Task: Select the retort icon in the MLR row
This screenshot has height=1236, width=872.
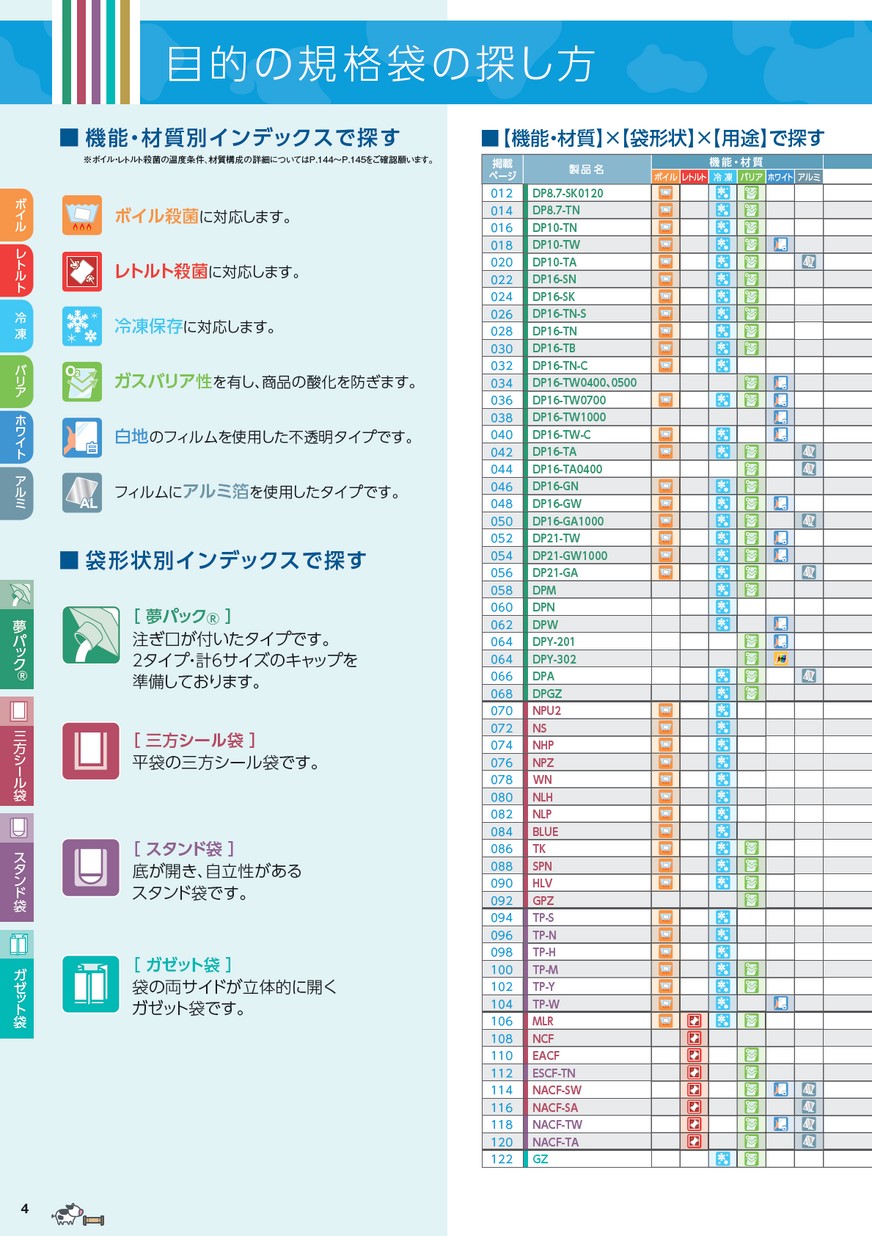Action: click(694, 1021)
